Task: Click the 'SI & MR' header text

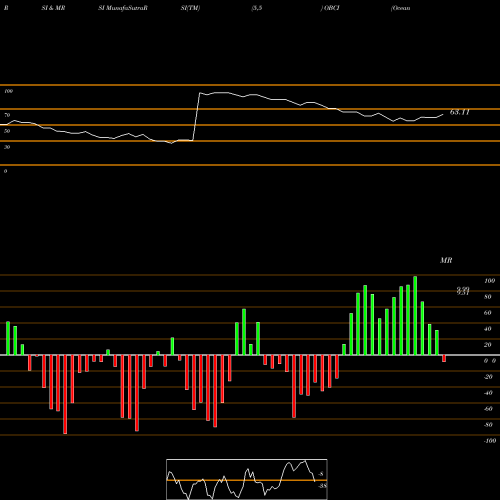Action: pyautogui.click(x=53, y=8)
